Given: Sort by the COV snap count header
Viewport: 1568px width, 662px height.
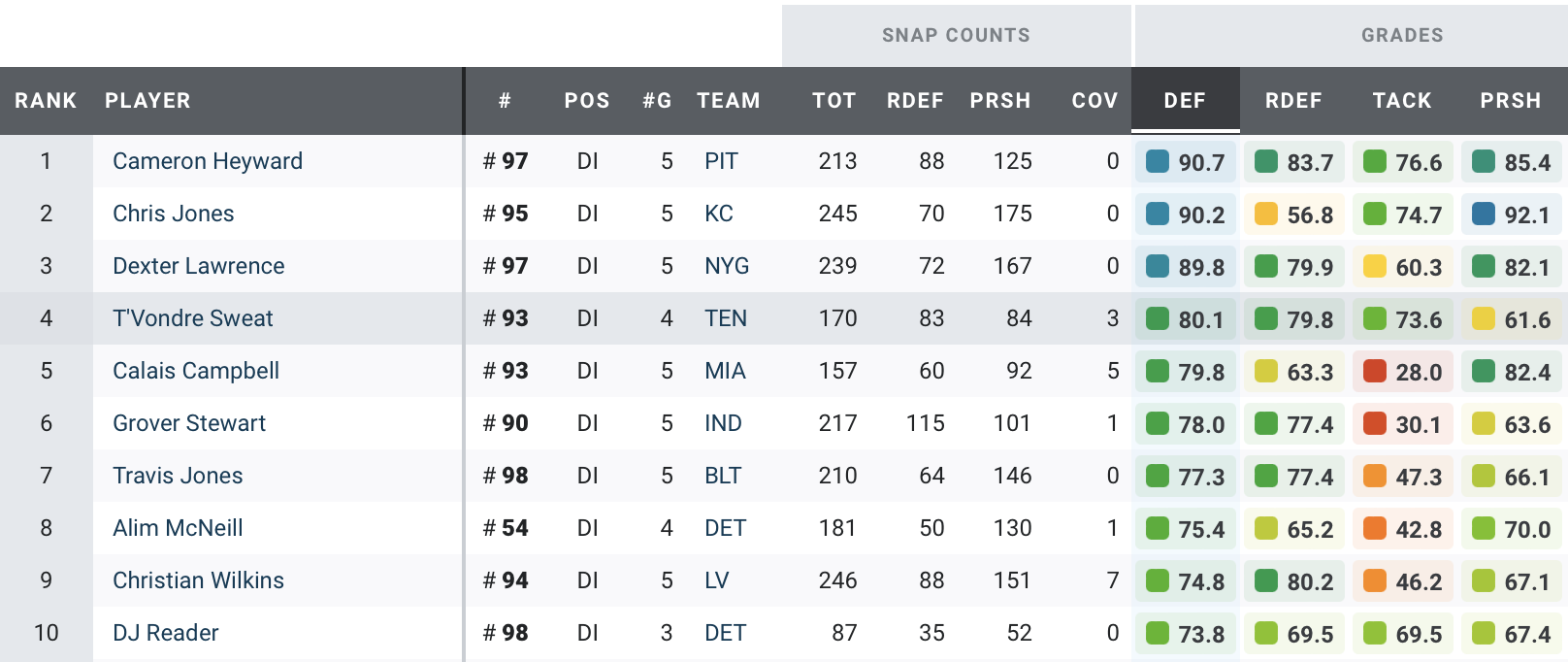Looking at the screenshot, I should click(1094, 100).
